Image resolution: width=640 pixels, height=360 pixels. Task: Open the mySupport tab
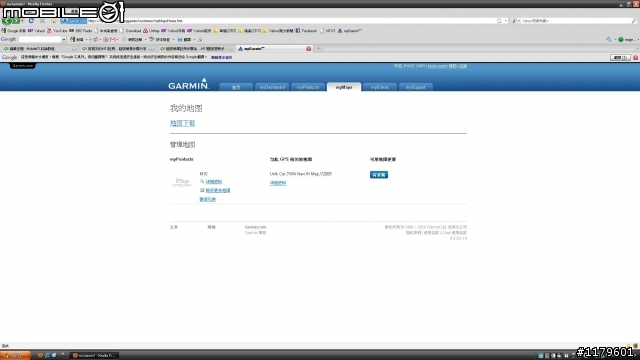coord(416,87)
